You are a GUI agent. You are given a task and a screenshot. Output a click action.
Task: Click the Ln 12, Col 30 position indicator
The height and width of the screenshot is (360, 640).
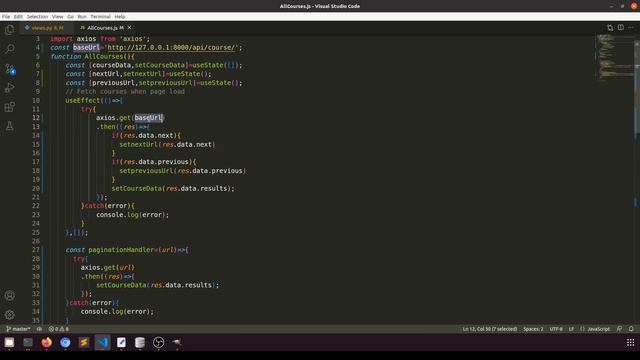[489, 329]
